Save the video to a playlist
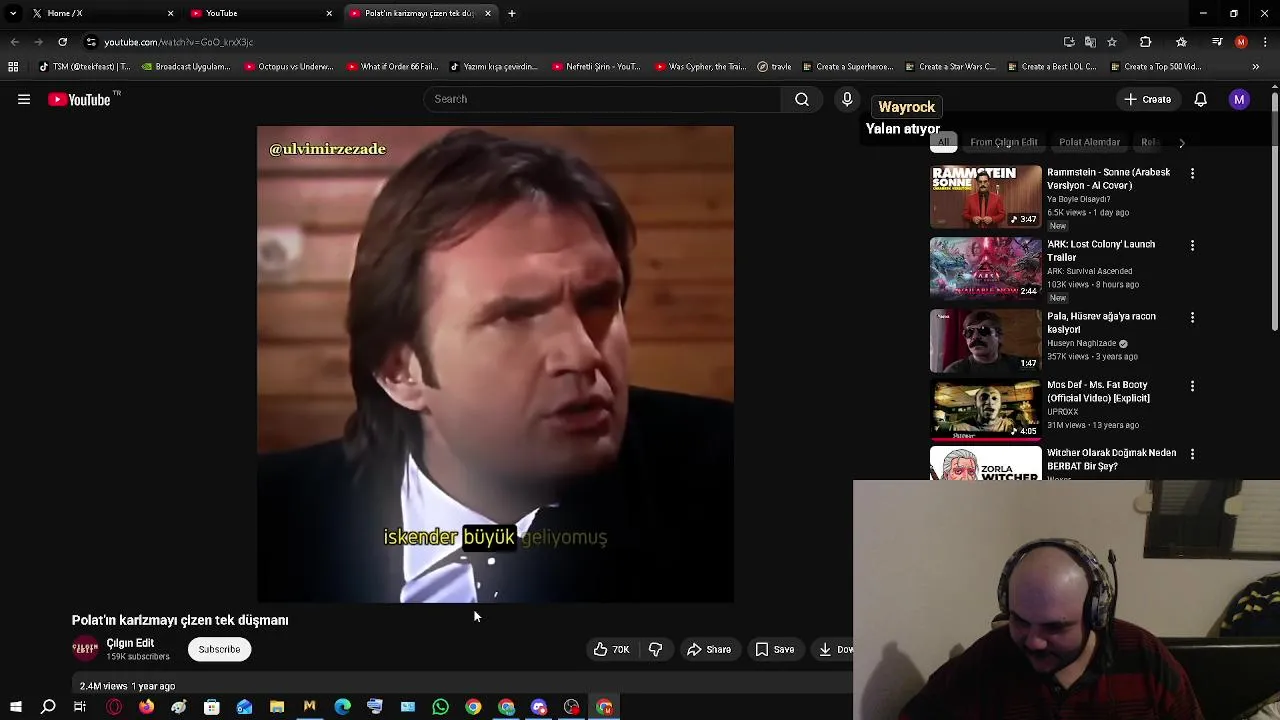Image resolution: width=1280 pixels, height=720 pixels. [x=775, y=649]
